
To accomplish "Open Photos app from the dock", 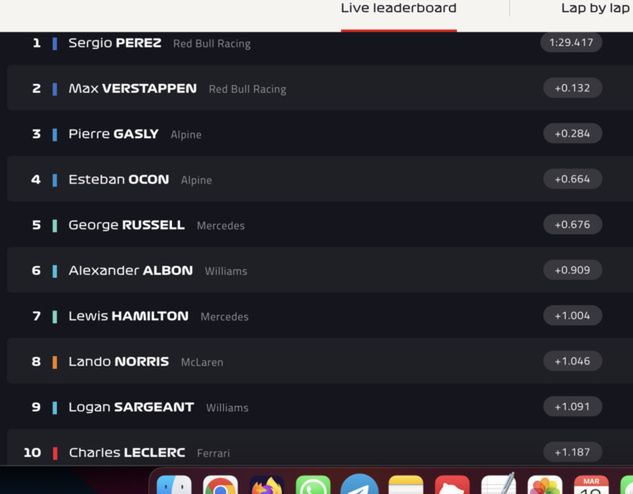I will pos(545,485).
